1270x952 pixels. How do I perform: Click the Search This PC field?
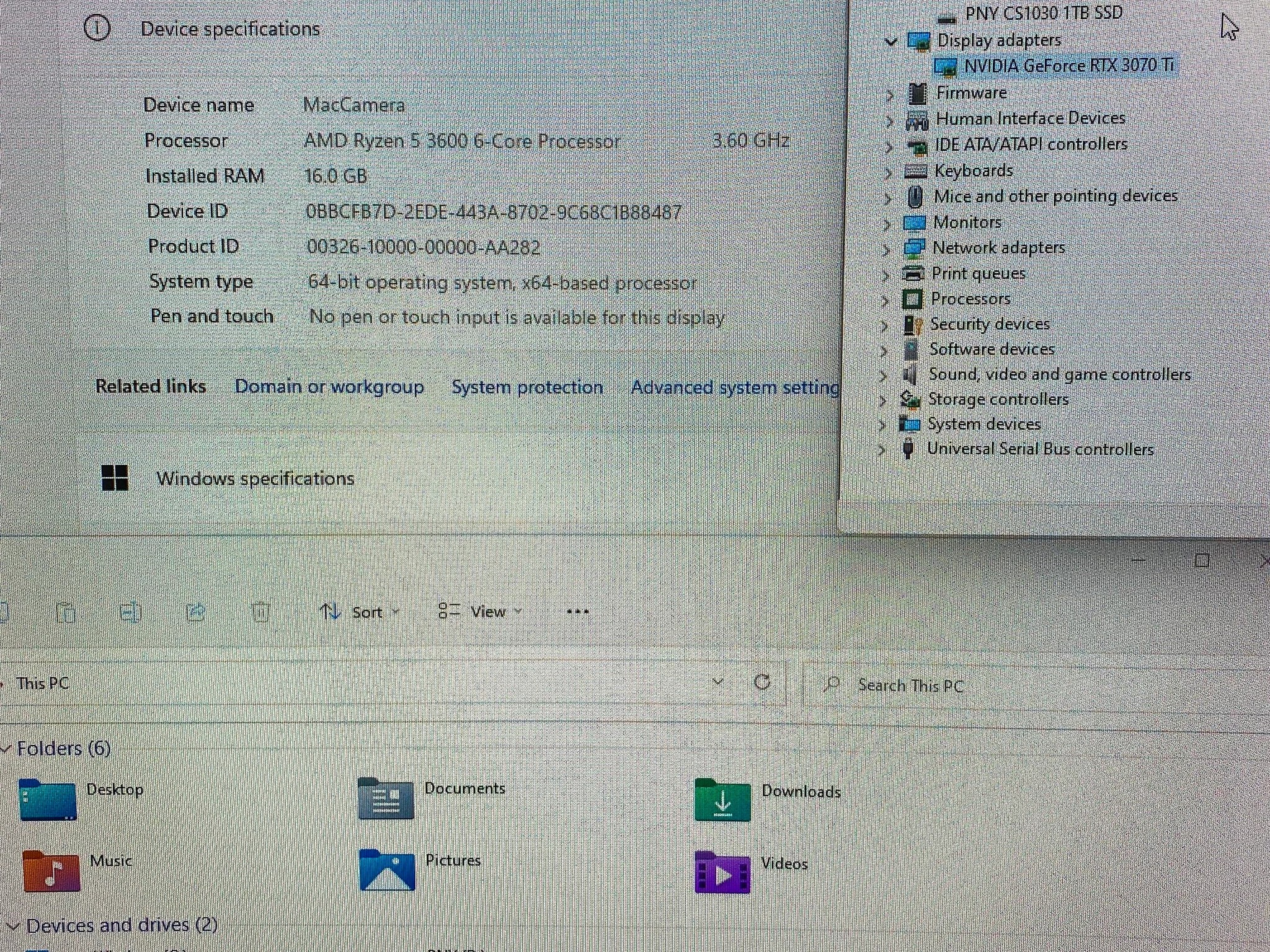point(1036,685)
